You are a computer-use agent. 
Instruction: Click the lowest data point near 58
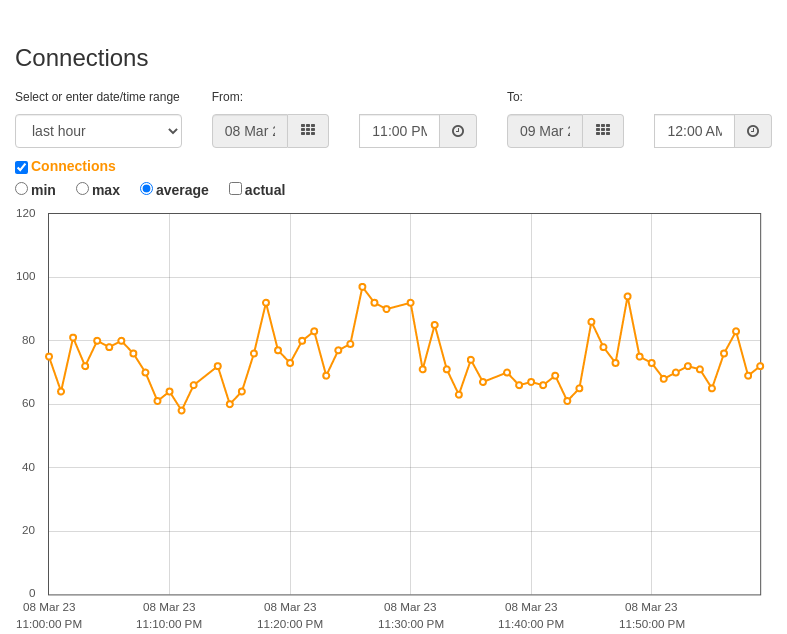(x=182, y=411)
